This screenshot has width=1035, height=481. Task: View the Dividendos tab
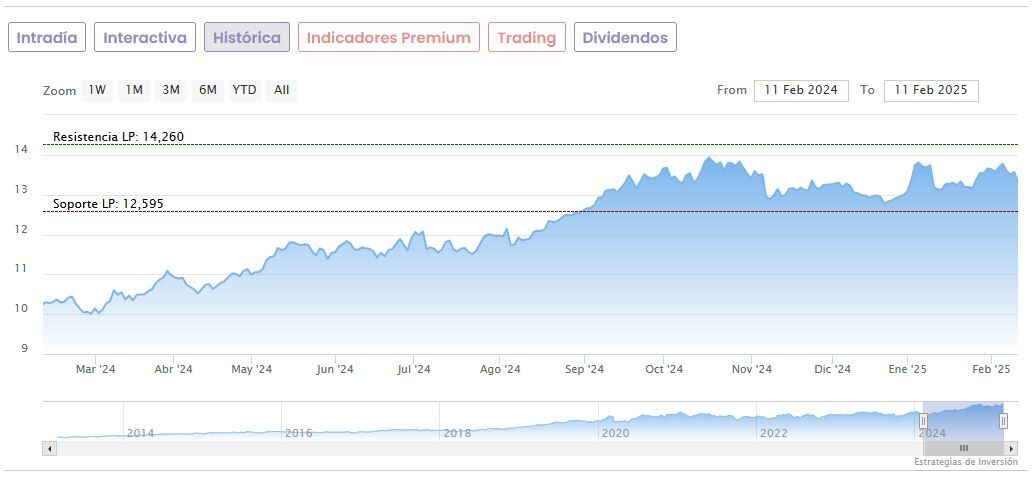point(625,38)
